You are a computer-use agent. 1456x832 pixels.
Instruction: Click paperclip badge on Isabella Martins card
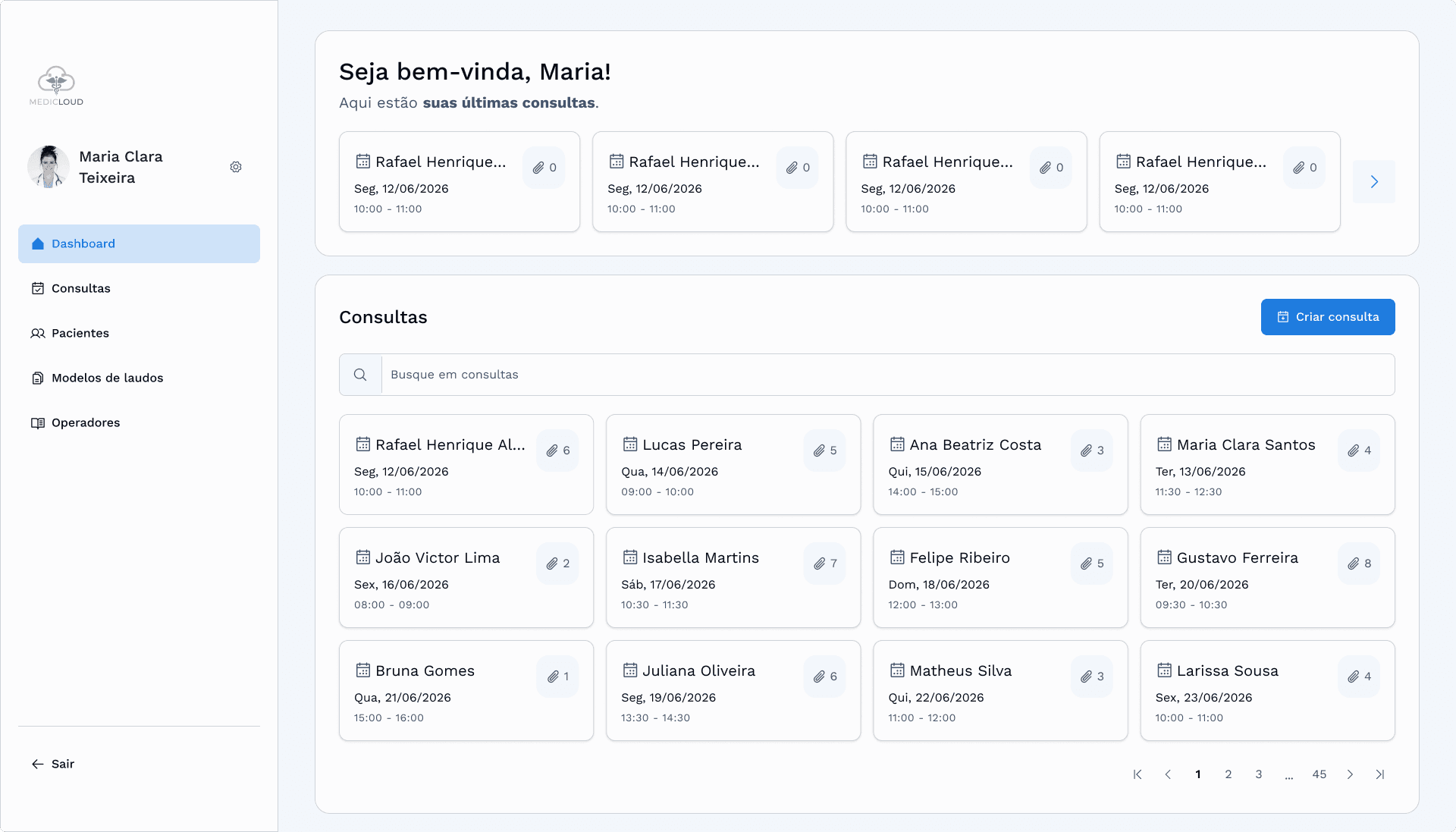point(824,564)
